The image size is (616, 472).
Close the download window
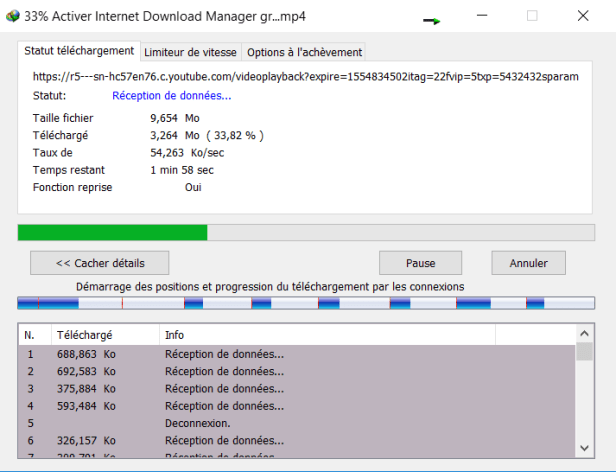pyautogui.click(x=583, y=16)
